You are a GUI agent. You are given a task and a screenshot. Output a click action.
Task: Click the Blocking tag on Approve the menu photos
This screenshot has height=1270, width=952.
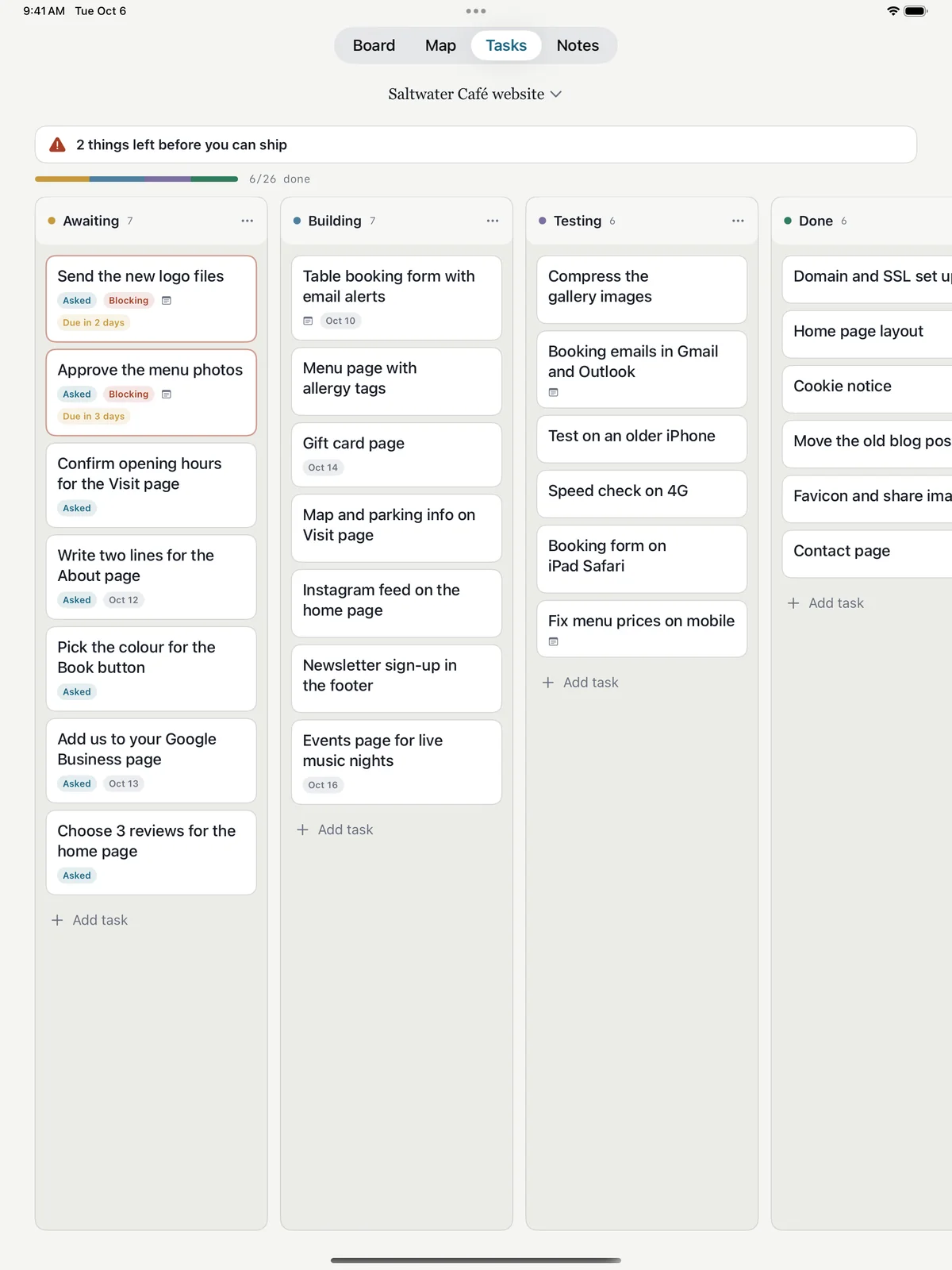[x=129, y=394]
